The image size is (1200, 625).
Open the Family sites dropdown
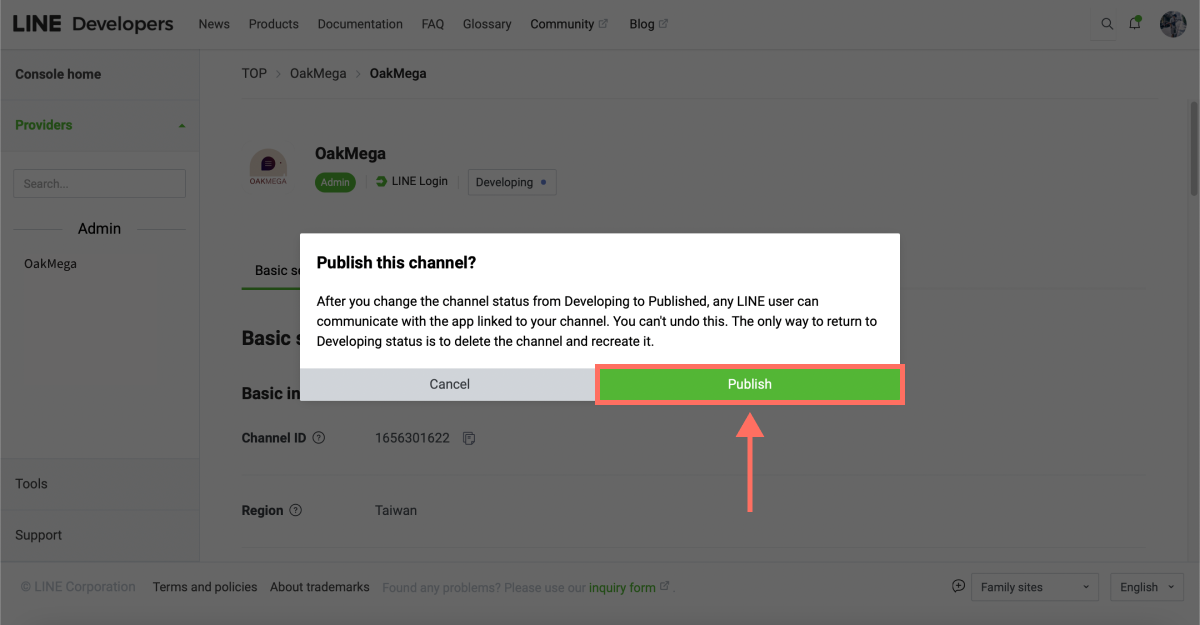(x=1034, y=587)
